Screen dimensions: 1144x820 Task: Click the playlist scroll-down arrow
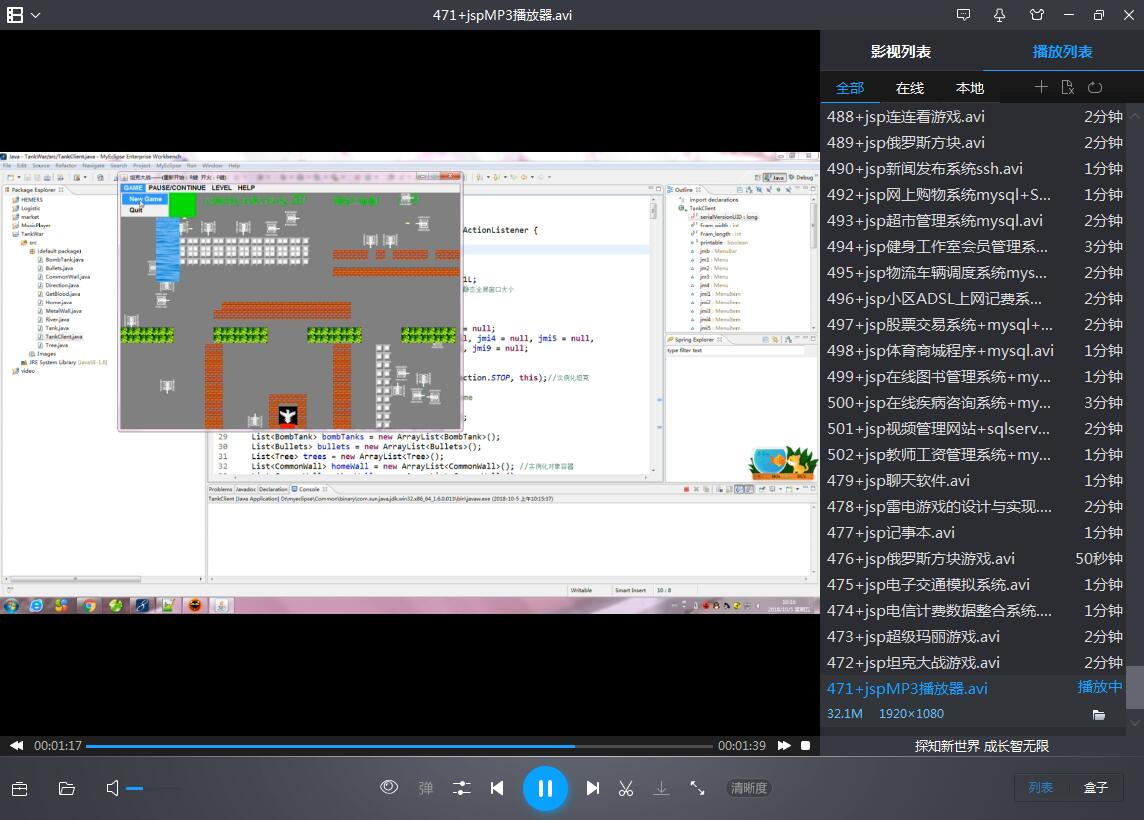click(x=1135, y=722)
